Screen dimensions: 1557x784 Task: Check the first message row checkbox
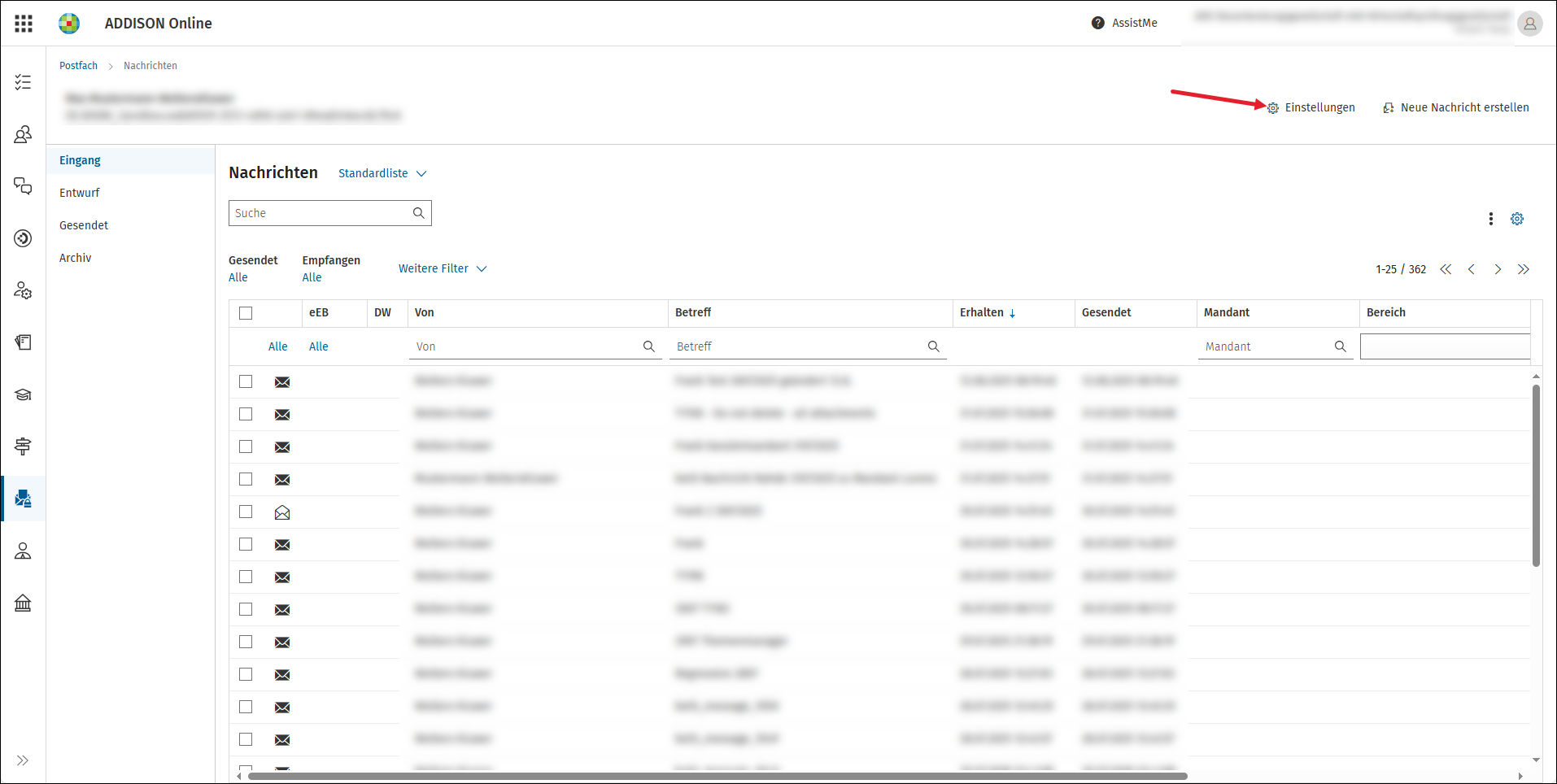246,381
